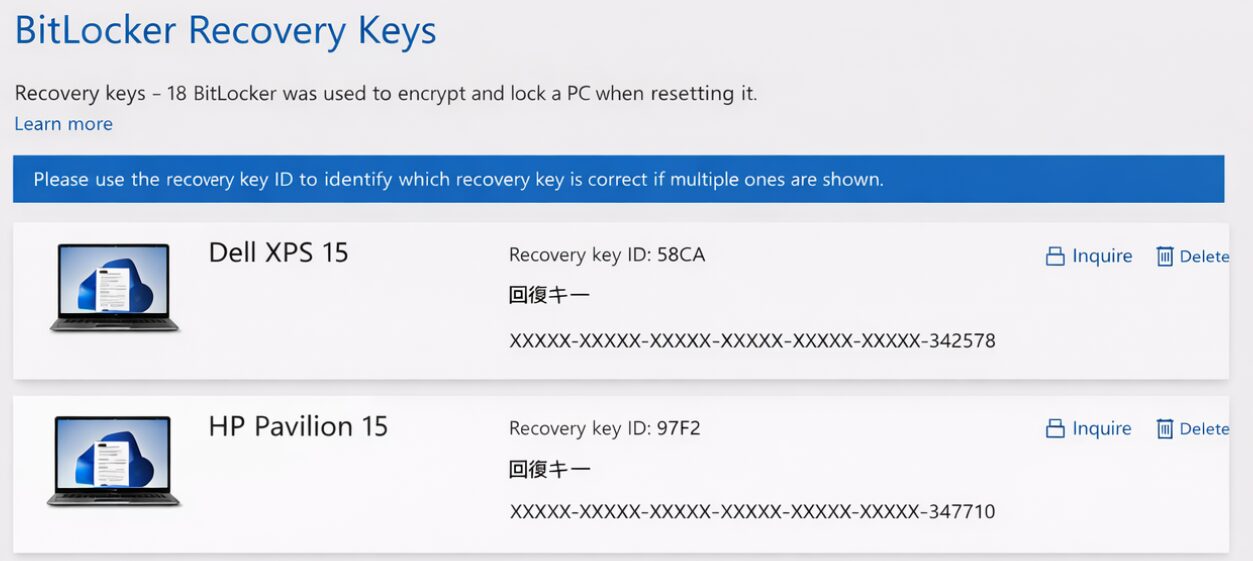1253x561 pixels.
Task: Click the Delete trash icon for Dell XPS 15
Action: pyautogui.click(x=1164, y=257)
